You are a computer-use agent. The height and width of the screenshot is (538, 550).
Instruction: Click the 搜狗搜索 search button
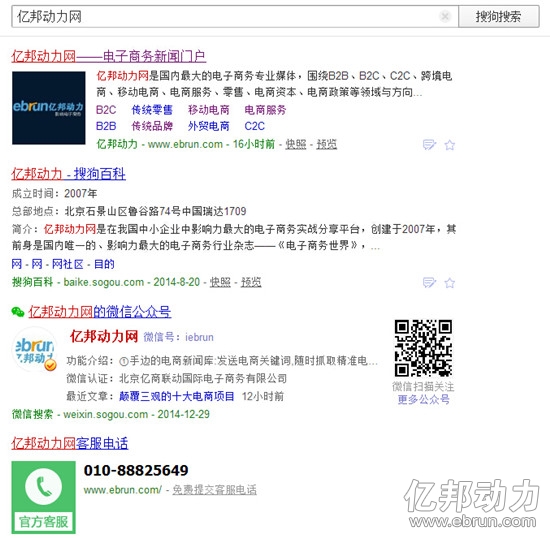[x=498, y=16]
